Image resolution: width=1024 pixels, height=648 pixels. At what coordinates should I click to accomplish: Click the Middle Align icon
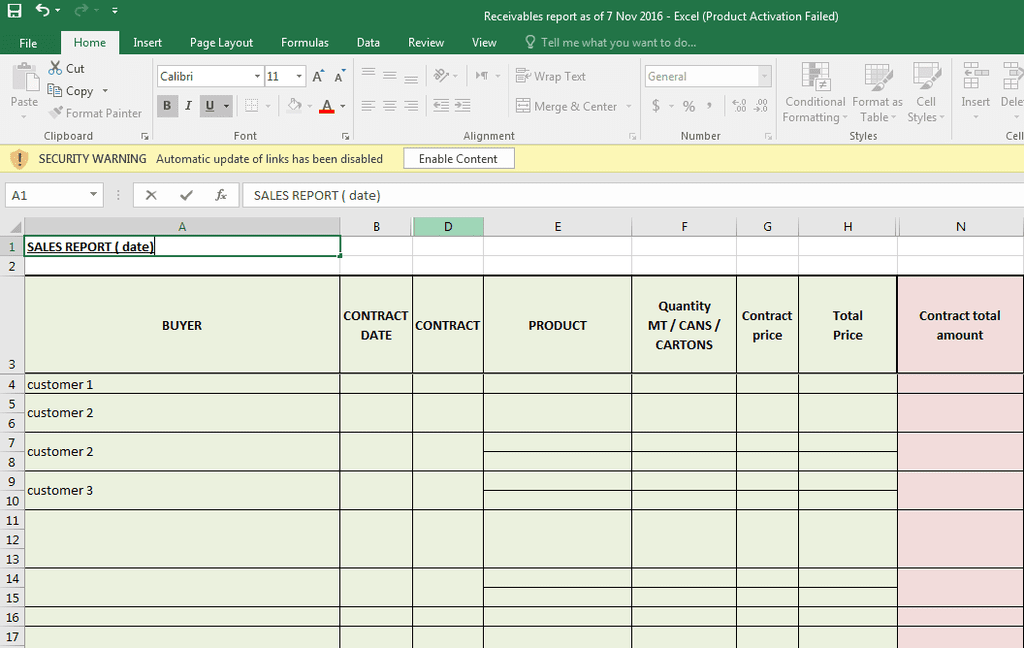[x=390, y=76]
